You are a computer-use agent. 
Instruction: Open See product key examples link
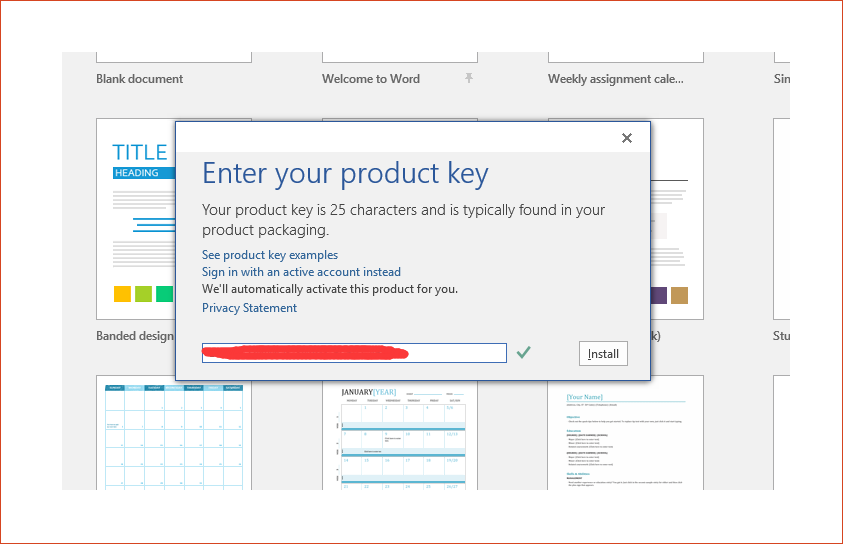(270, 255)
